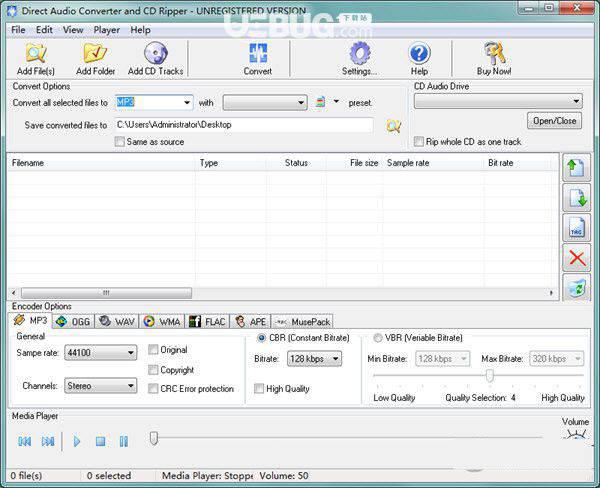Sort the list by the Filename column

click(x=101, y=163)
